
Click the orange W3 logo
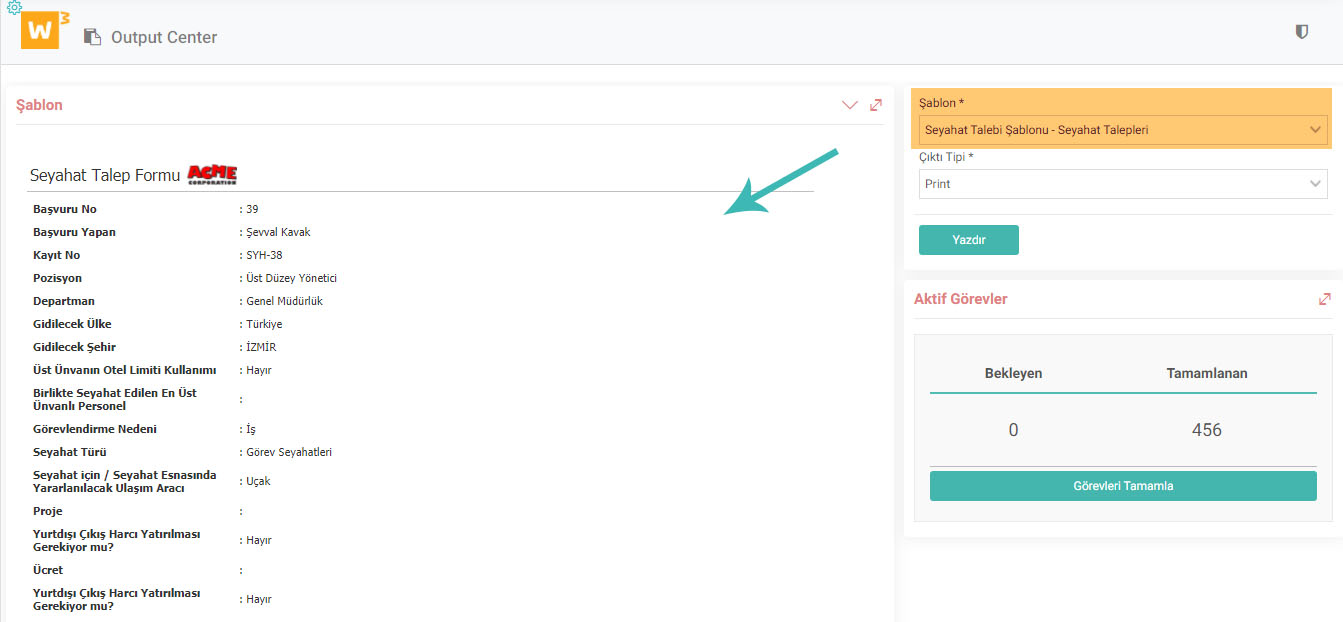point(44,30)
